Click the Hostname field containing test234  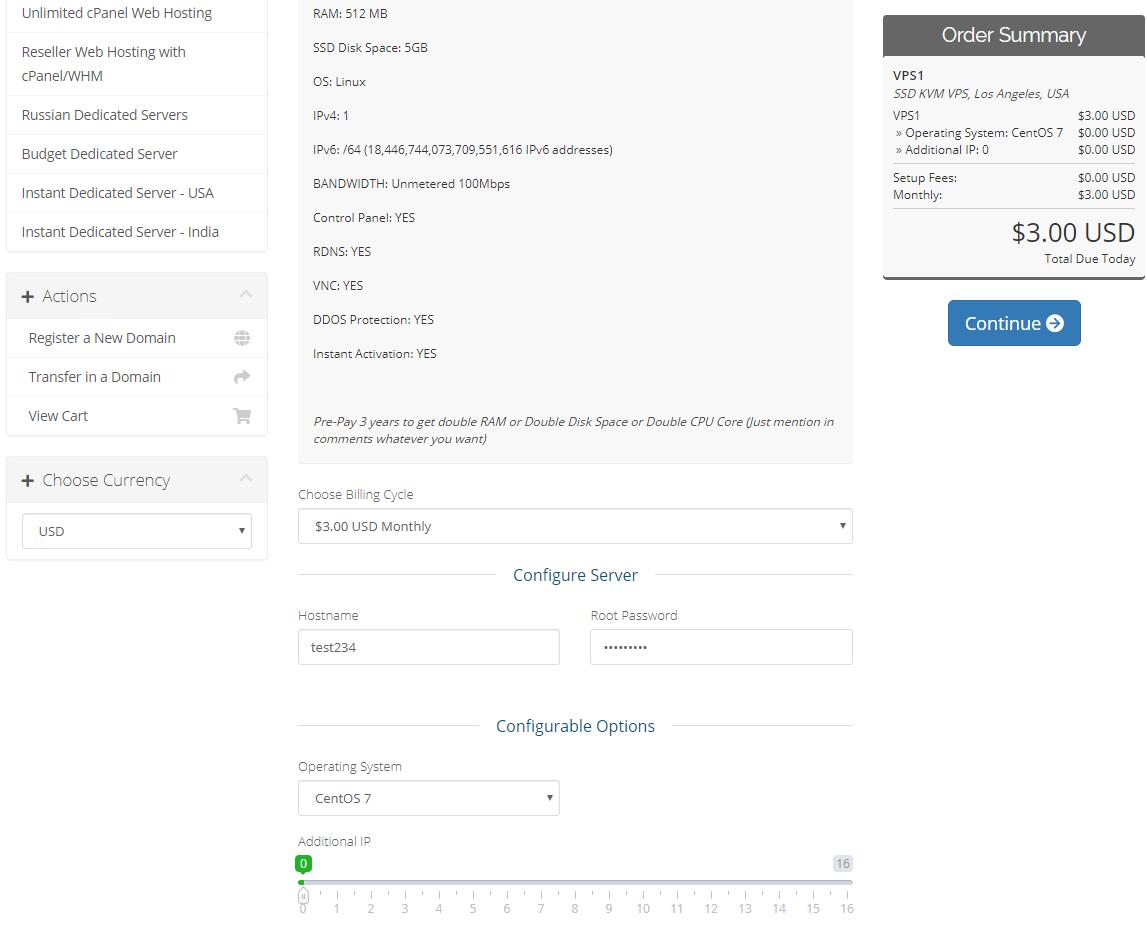[428, 647]
